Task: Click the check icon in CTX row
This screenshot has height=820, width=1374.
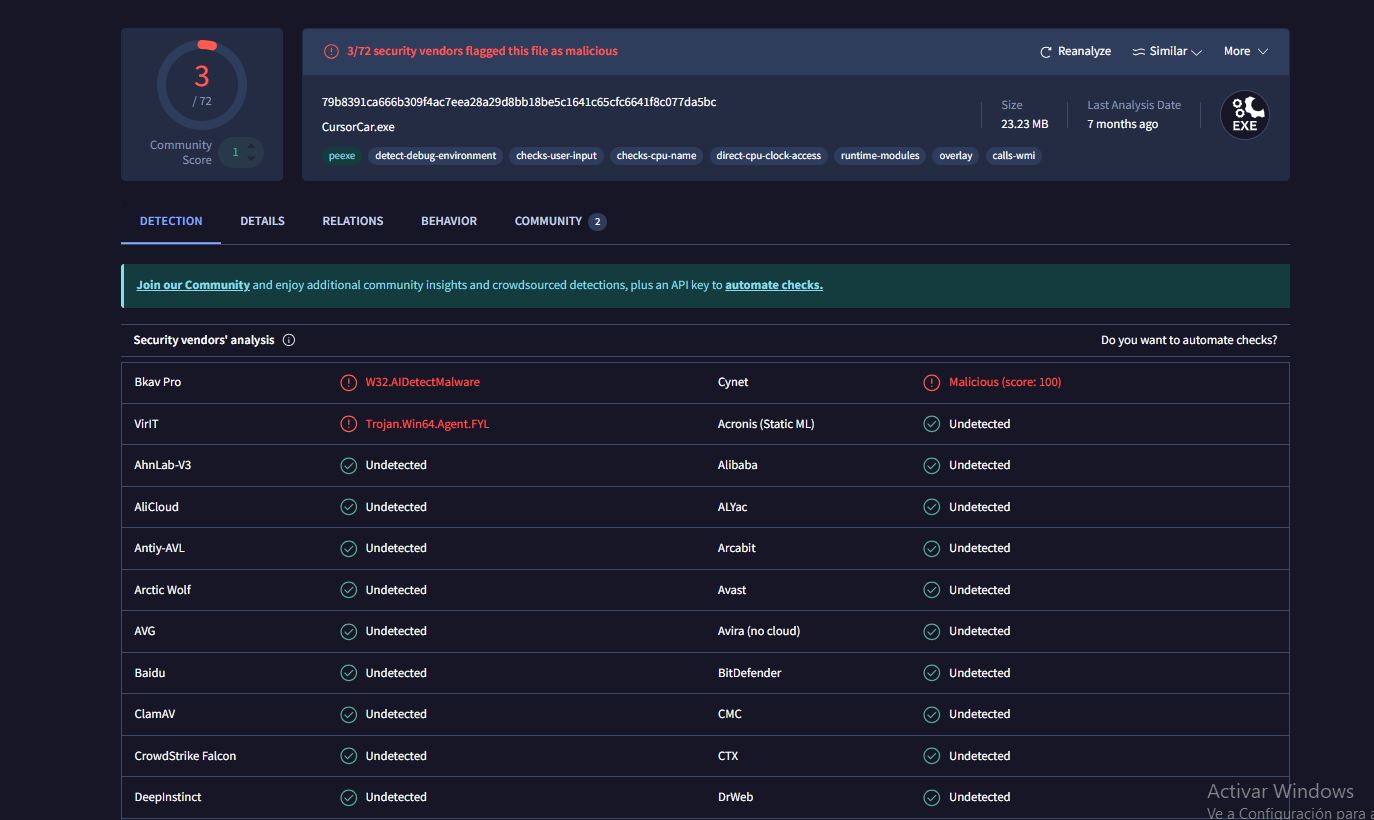Action: (x=931, y=756)
